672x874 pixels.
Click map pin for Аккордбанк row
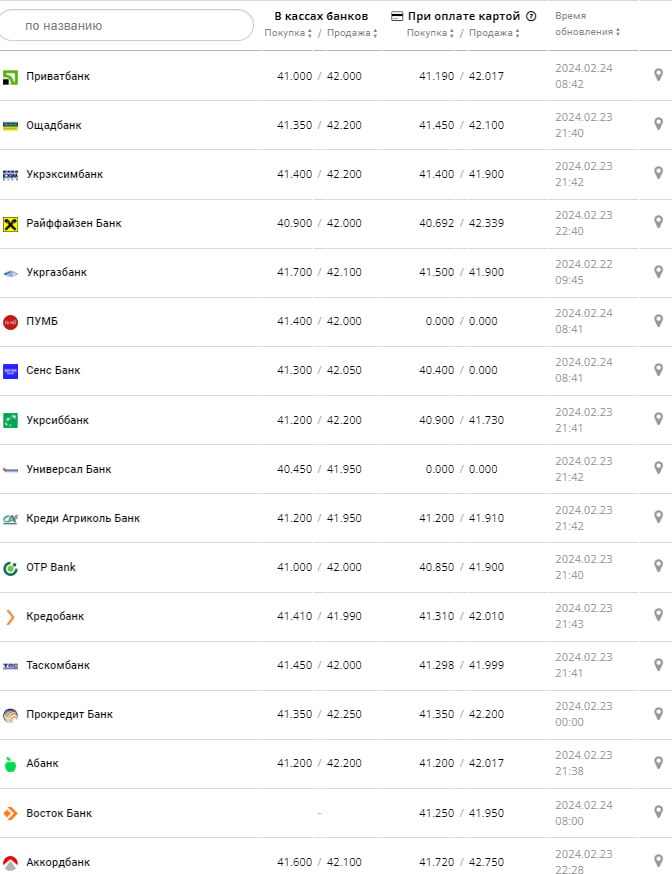tap(658, 860)
